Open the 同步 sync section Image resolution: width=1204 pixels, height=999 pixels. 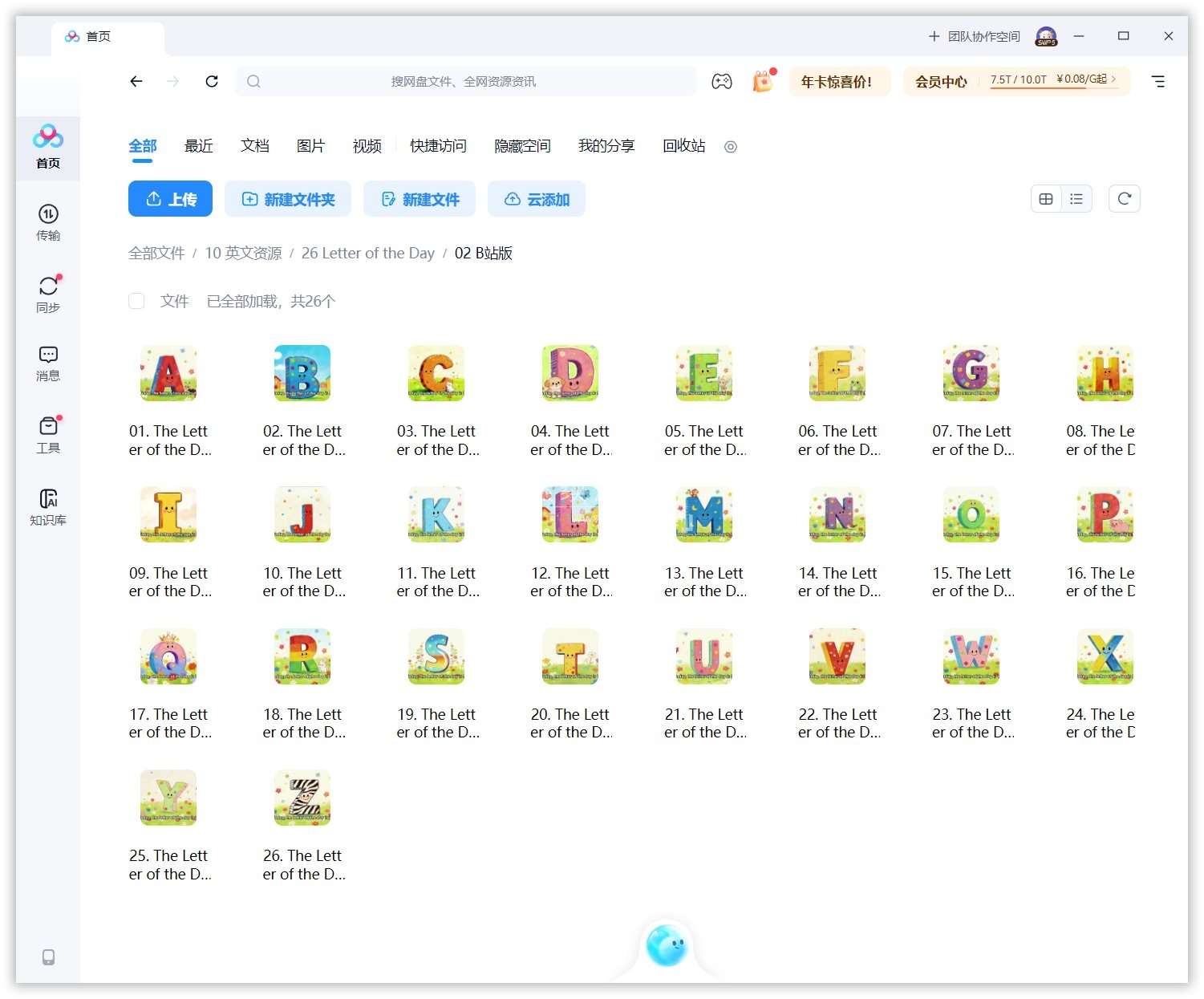coord(48,294)
